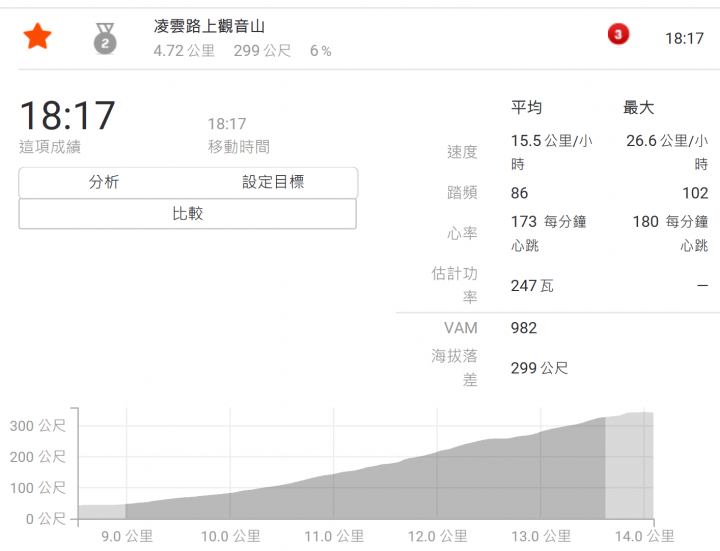Click max cadence value 102
This screenshot has height=551, width=720.
695,193
